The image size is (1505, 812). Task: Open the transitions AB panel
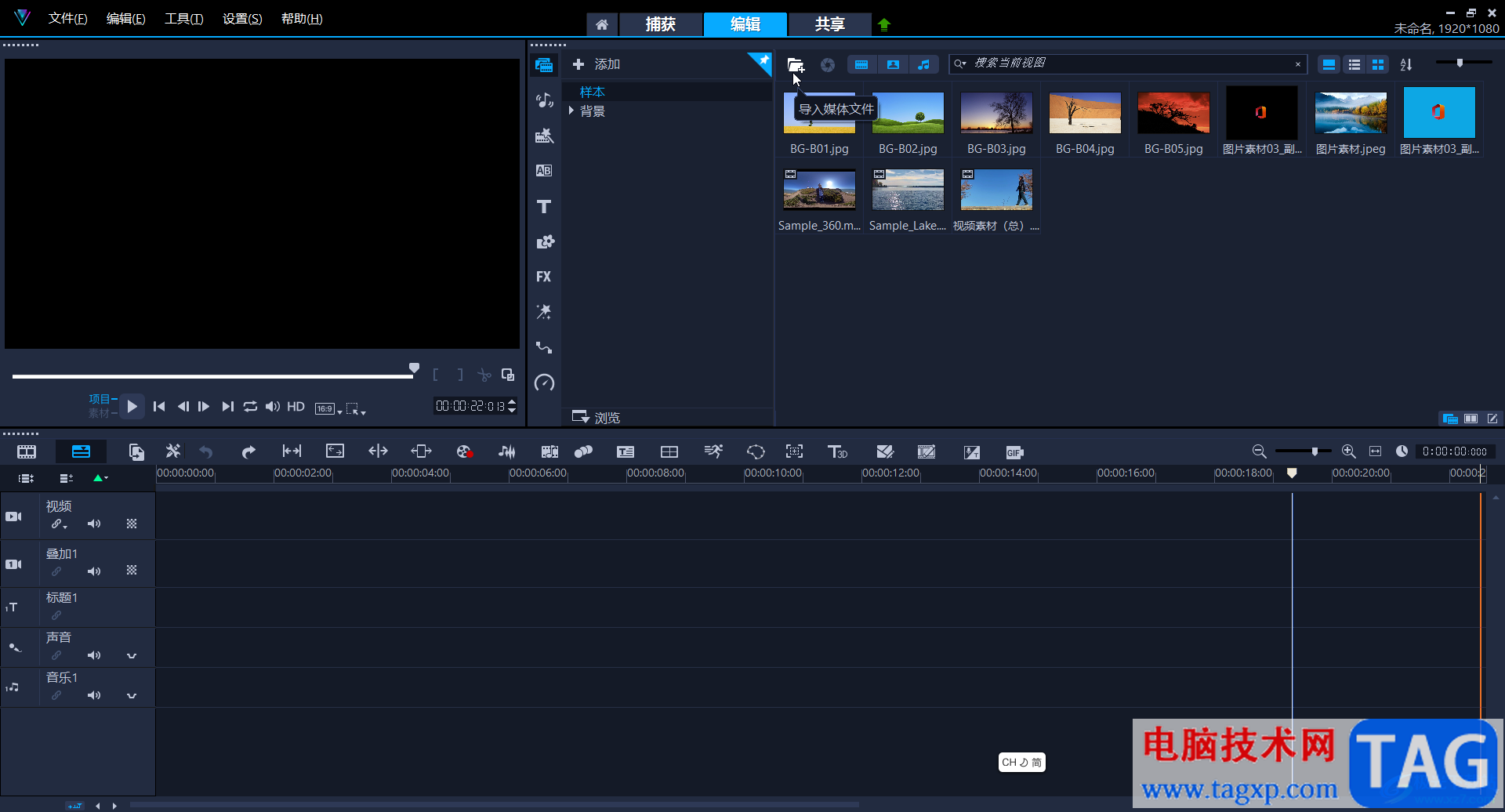point(544,171)
